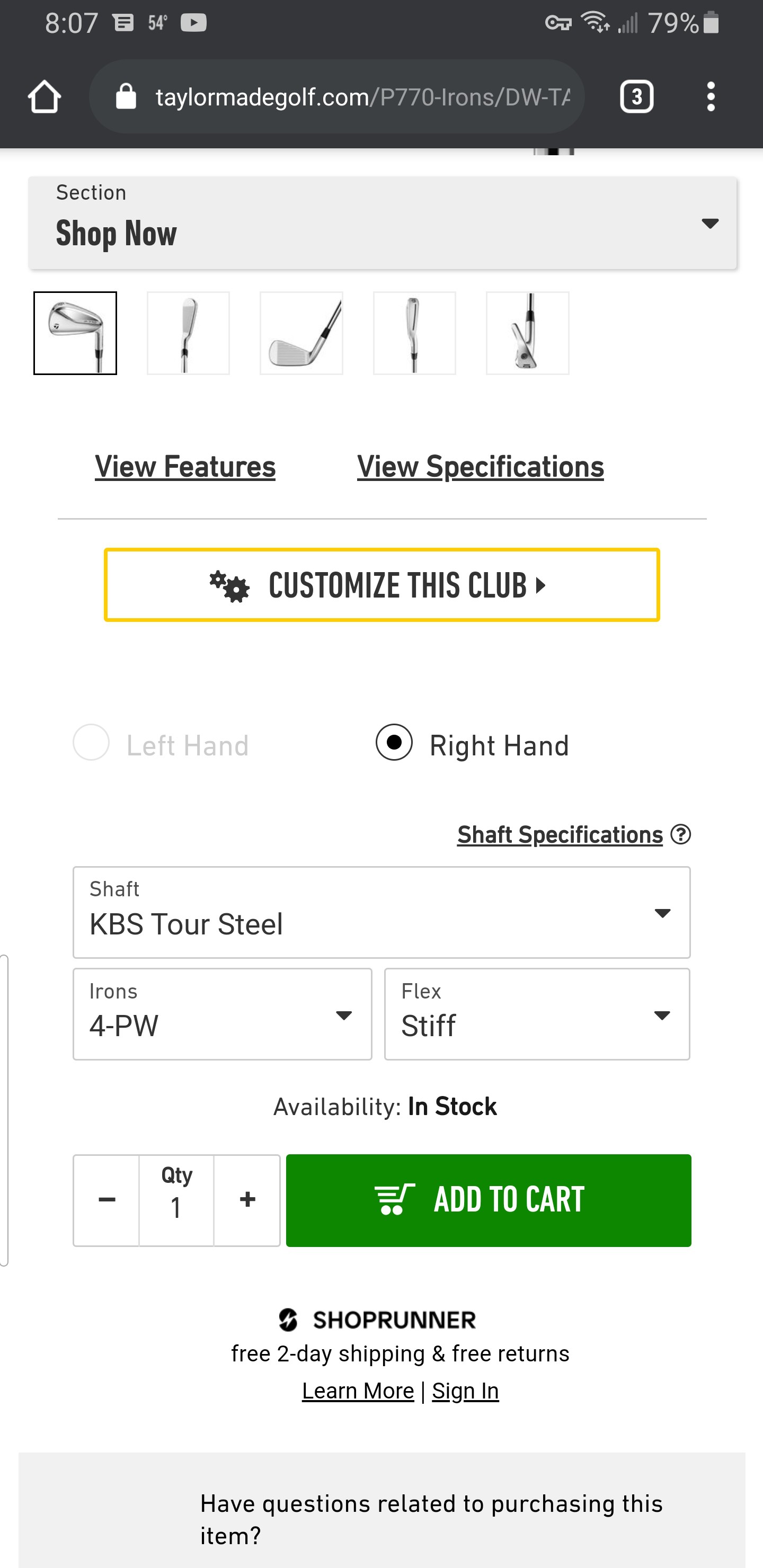Open the Shaft KBS Tour Steel dropdown
This screenshot has height=1568, width=763.
tap(381, 912)
